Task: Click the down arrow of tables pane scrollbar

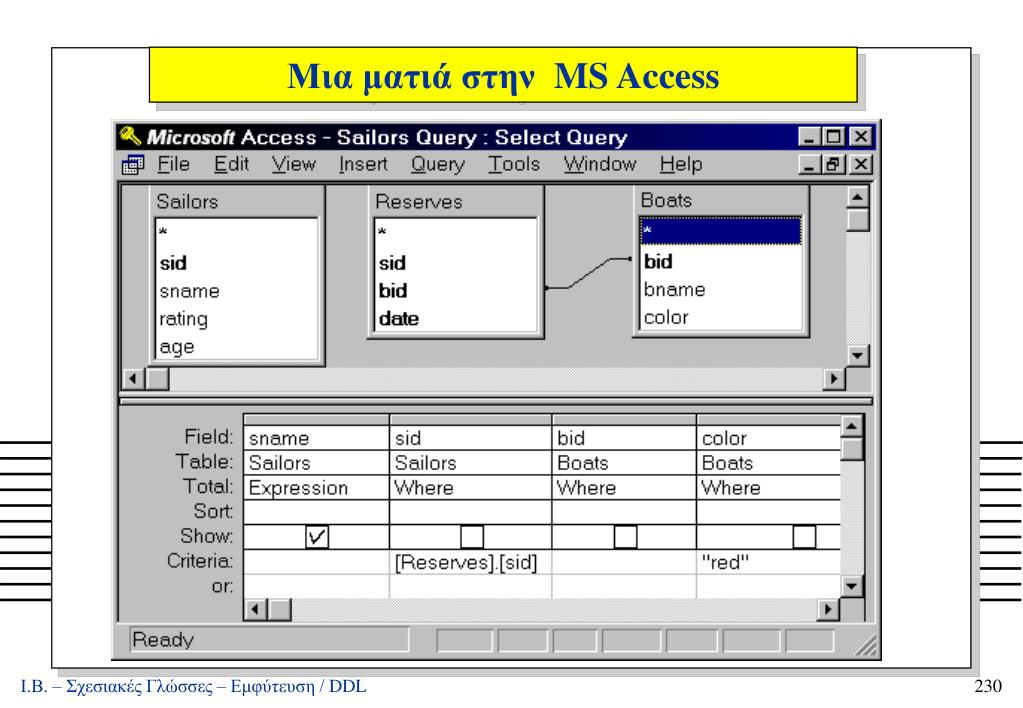Action: [x=857, y=356]
